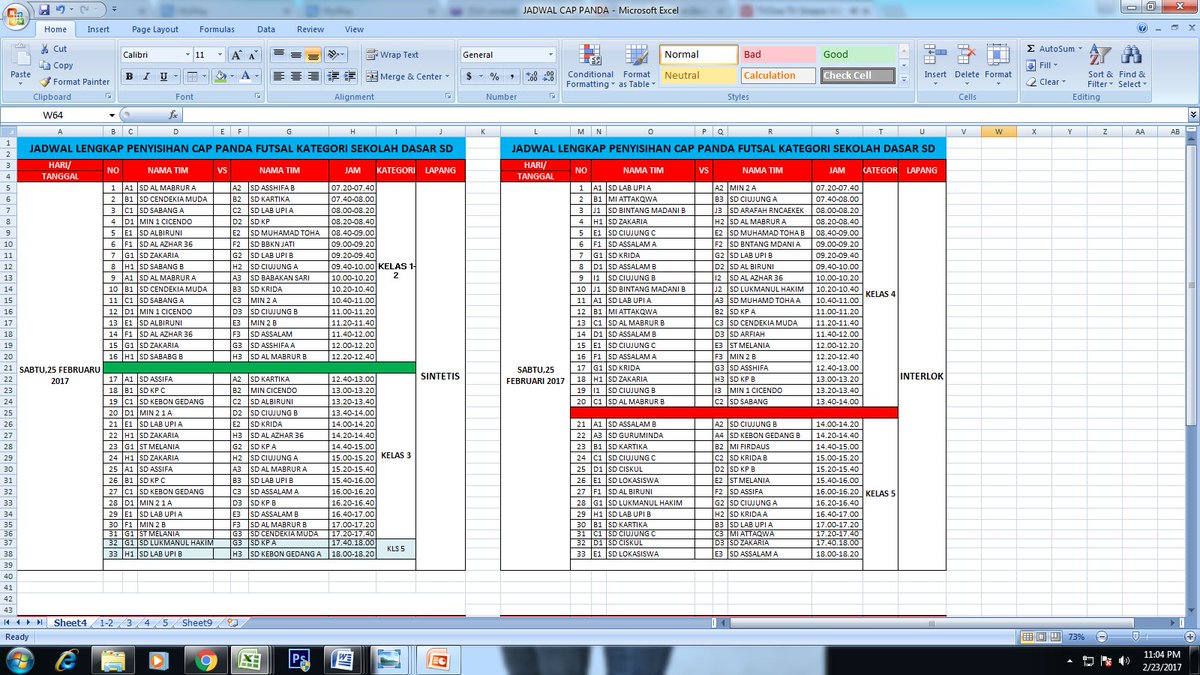The width and height of the screenshot is (1200, 675).
Task: Toggle Underline formatting
Action: pos(162,76)
